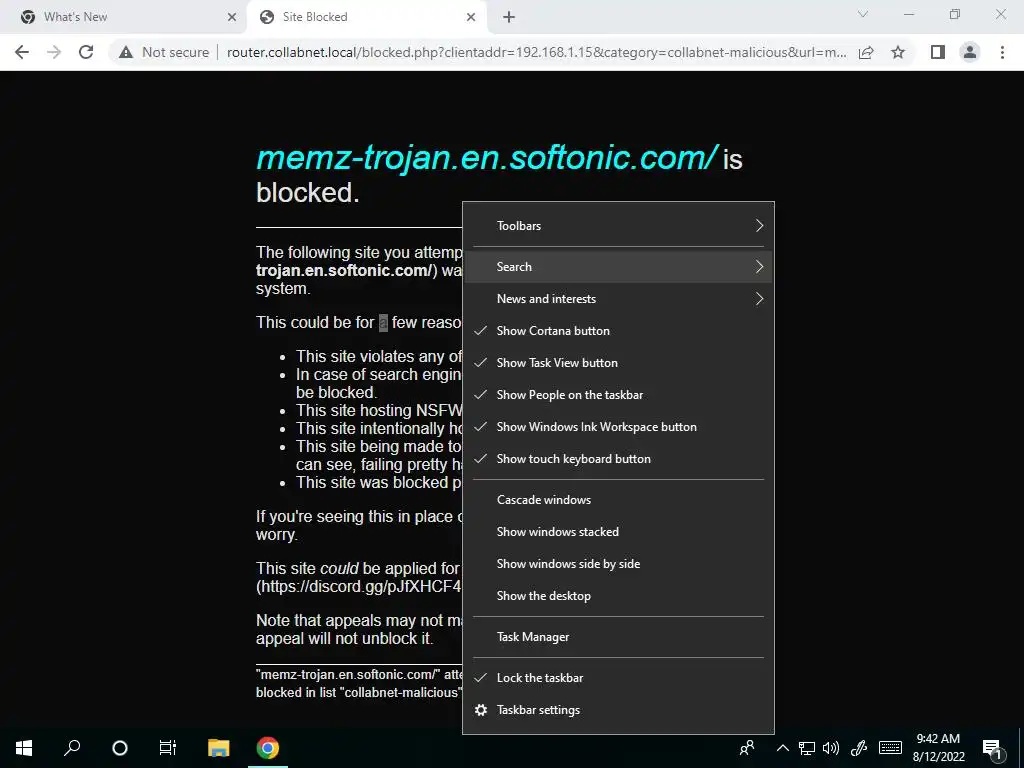Viewport: 1024px width, 768px height.
Task: Open the taskbar clock and date
Action: (938, 748)
